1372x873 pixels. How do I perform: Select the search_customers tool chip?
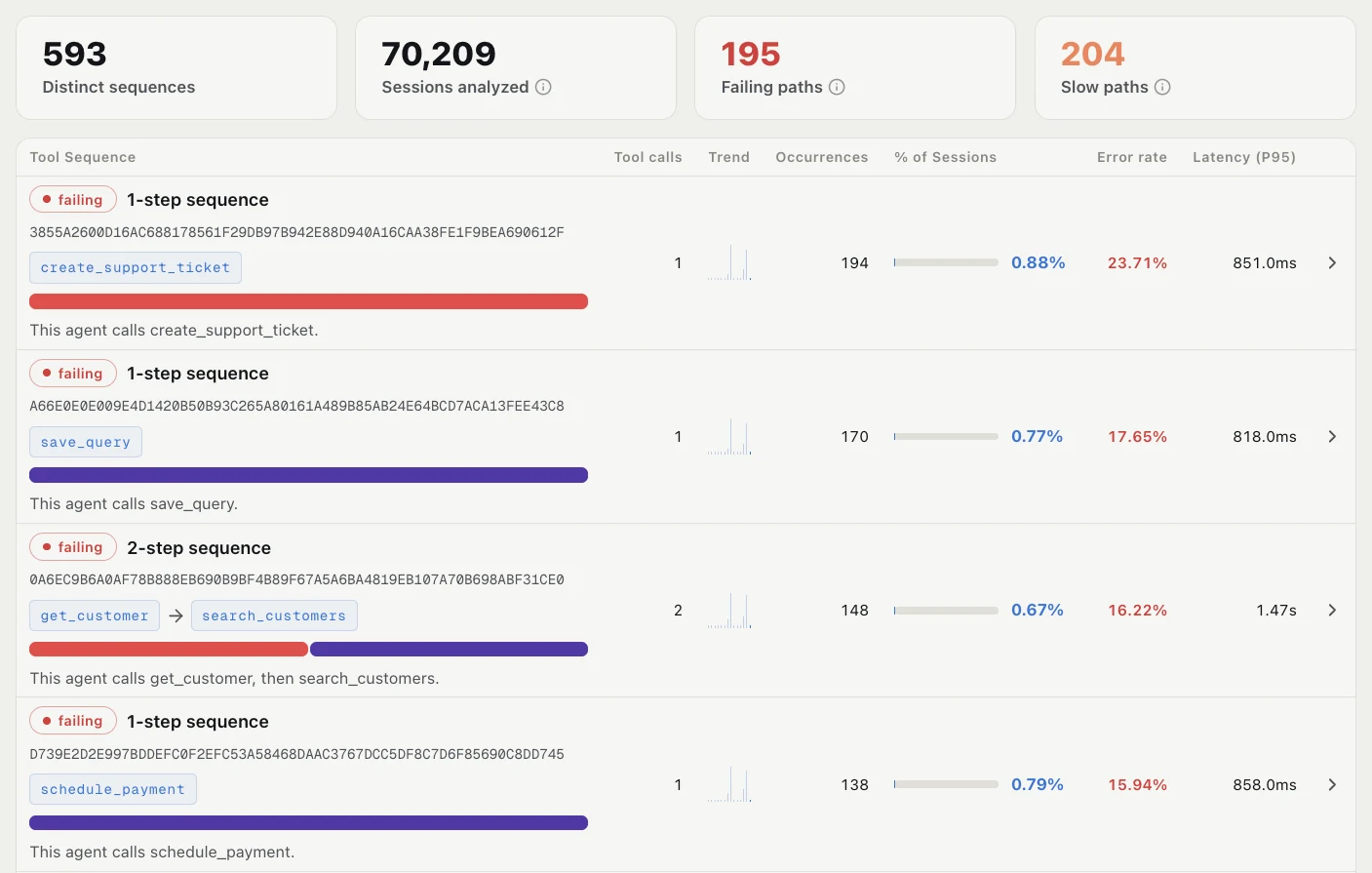click(x=274, y=615)
